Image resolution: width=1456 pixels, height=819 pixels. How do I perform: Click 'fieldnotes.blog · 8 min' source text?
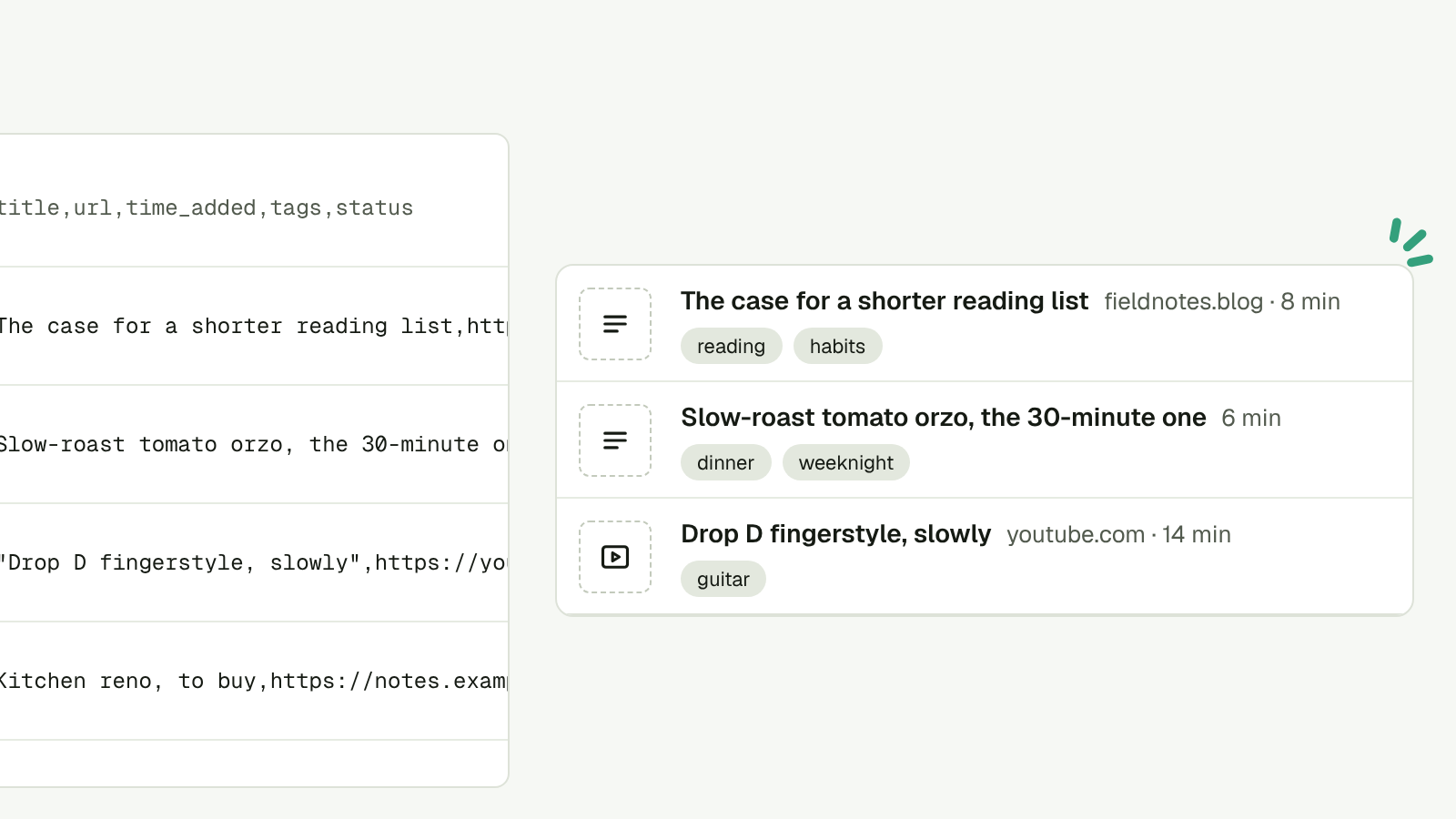pos(1221,301)
